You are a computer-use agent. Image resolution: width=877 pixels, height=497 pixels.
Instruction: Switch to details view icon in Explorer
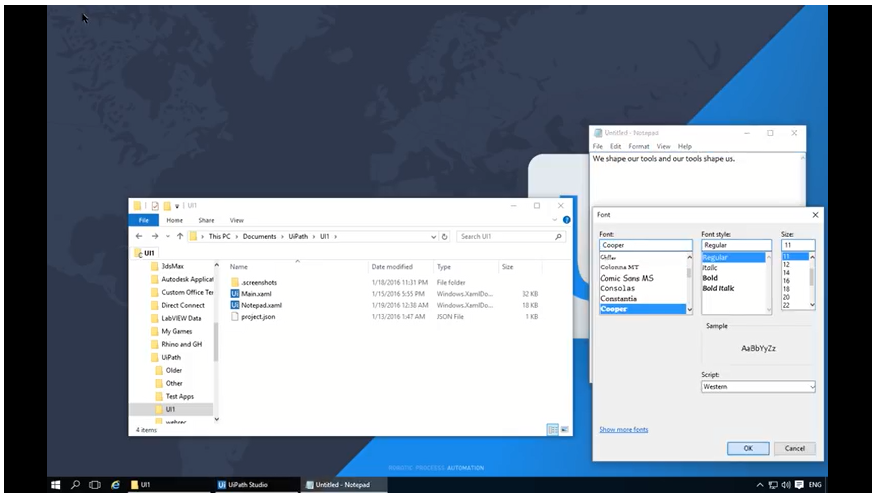coord(553,429)
